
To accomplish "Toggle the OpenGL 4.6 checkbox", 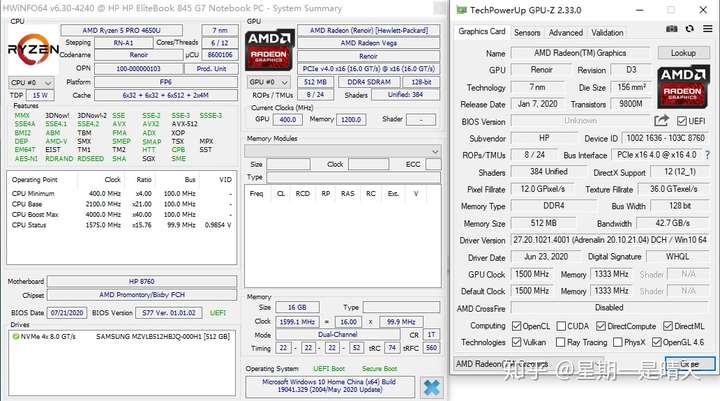I will coord(657,342).
